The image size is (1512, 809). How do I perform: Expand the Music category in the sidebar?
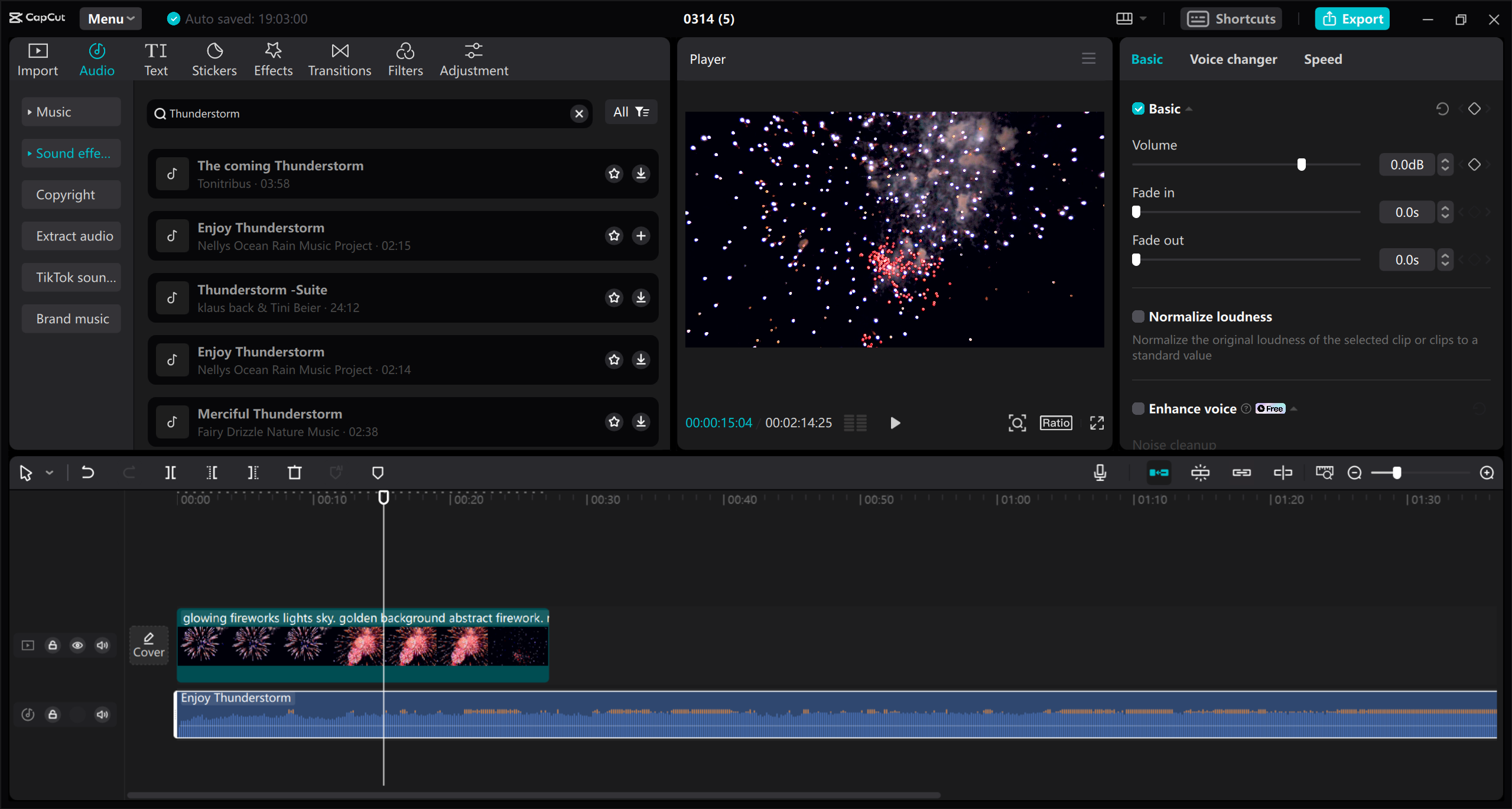click(x=30, y=111)
